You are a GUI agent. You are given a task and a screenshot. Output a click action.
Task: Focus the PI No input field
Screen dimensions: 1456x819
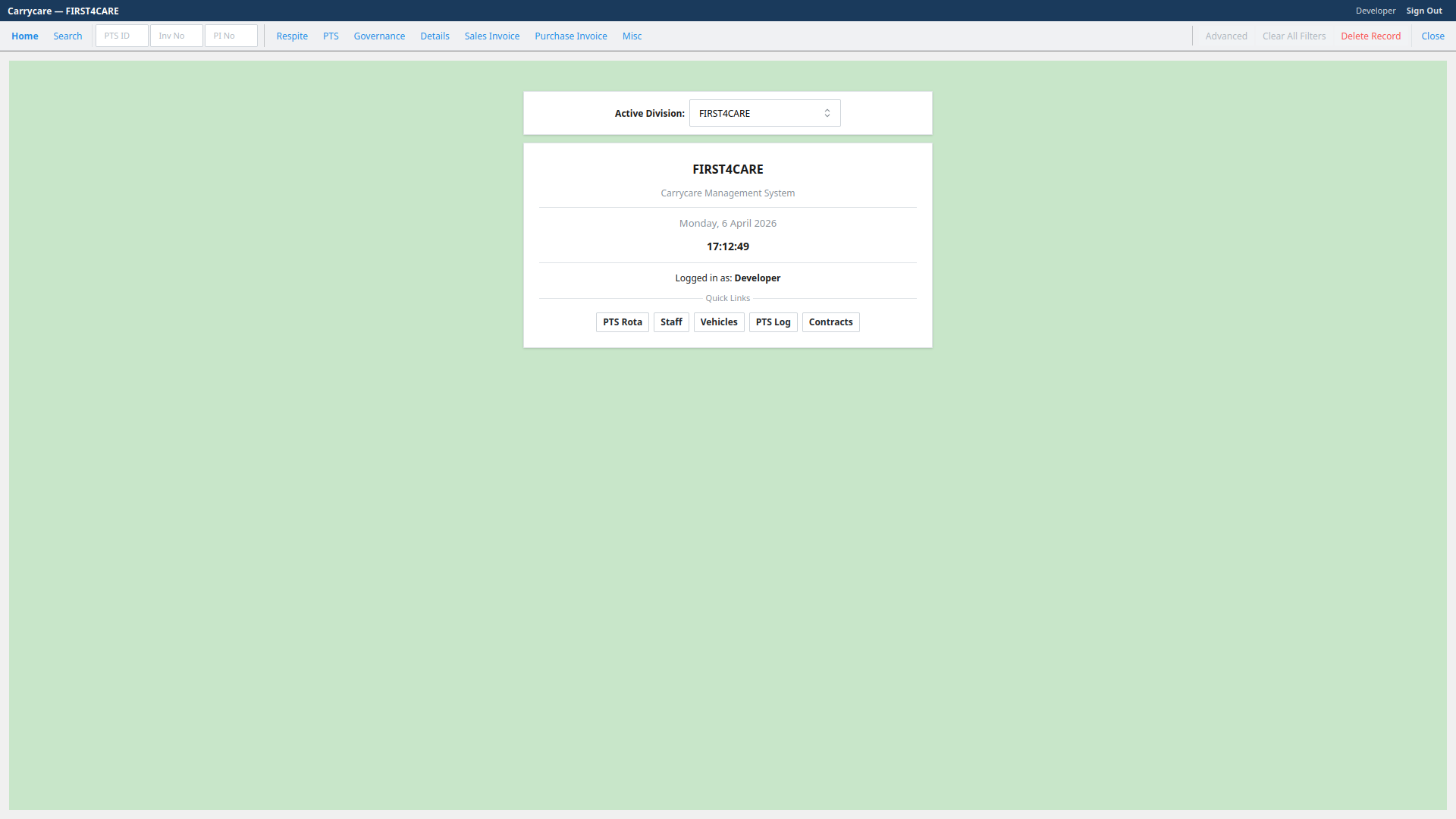(x=231, y=36)
